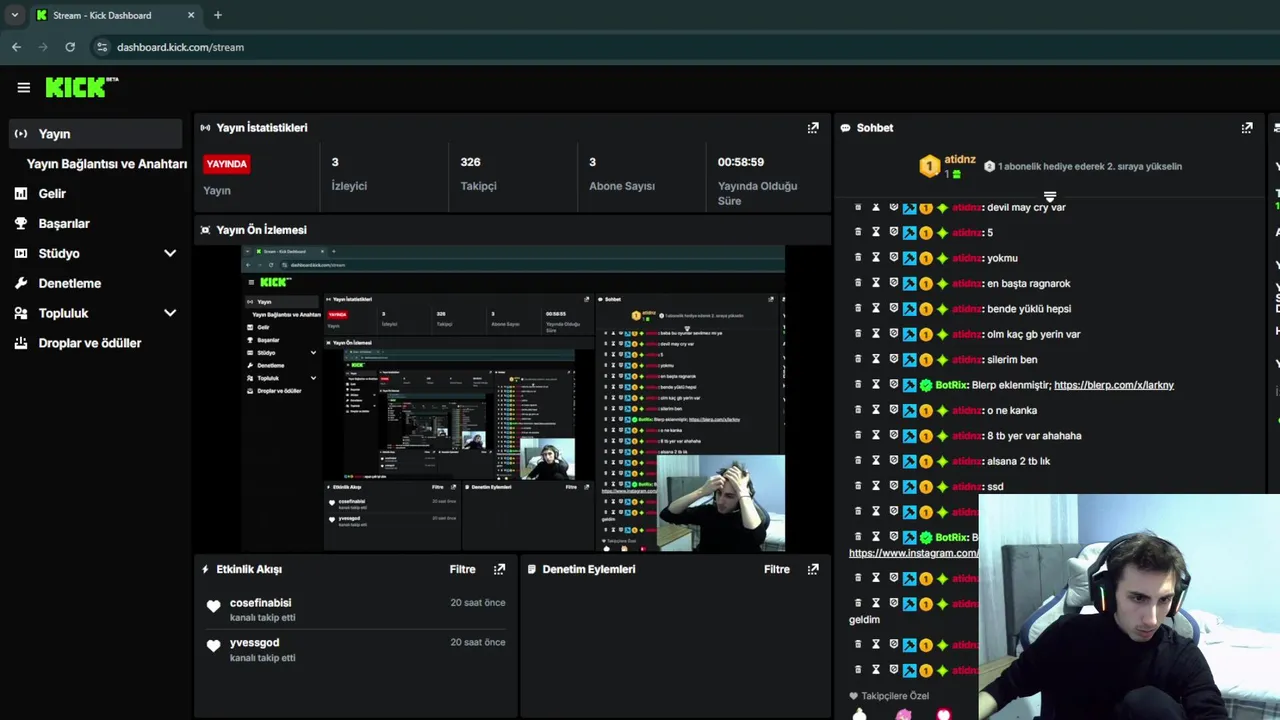Expand the Topluluk sidebar section chevron
This screenshot has width=1280, height=720.
(x=170, y=313)
